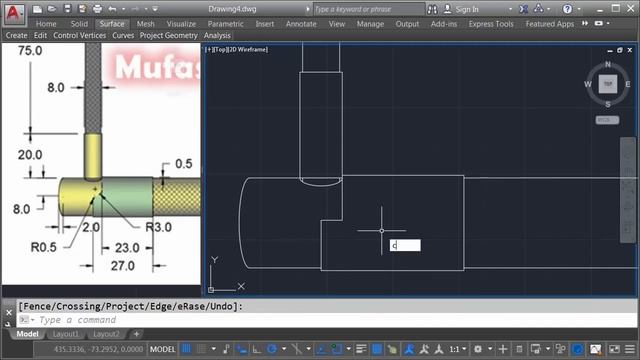
Task: Switch to the Layout2 tab
Action: [106, 334]
